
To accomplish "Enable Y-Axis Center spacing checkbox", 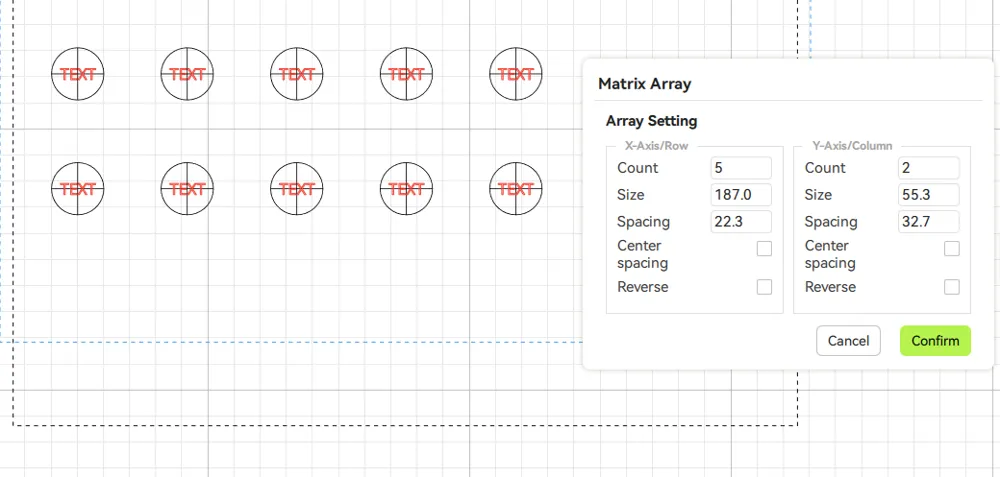I will coord(952,249).
